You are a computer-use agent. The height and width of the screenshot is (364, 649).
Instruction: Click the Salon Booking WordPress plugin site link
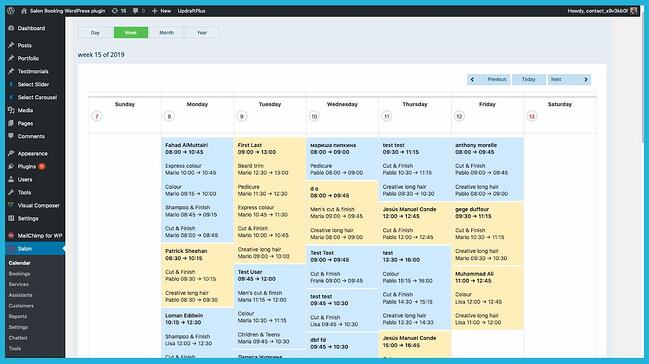pyautogui.click(x=67, y=11)
